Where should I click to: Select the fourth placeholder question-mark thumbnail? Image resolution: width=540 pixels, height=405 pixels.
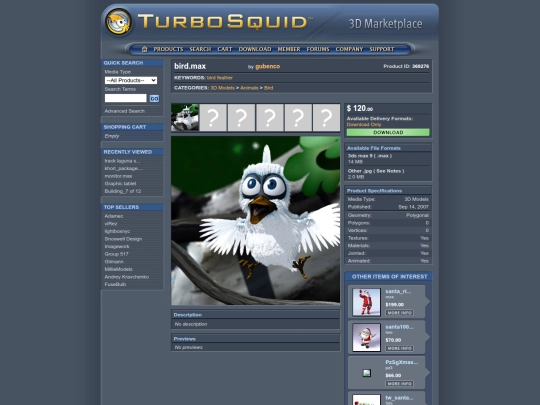(270, 117)
